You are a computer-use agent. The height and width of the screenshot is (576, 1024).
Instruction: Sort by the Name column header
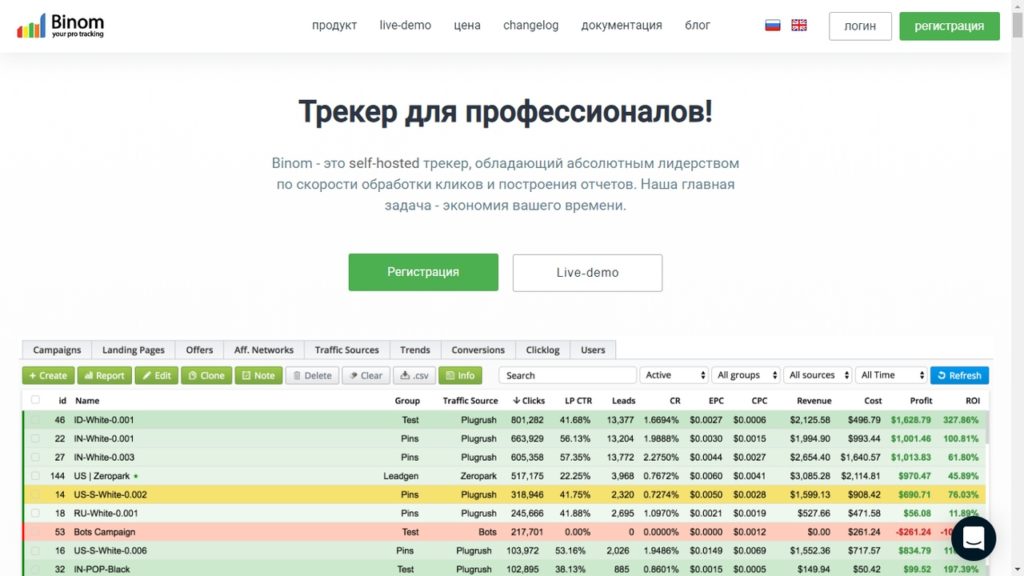click(87, 401)
